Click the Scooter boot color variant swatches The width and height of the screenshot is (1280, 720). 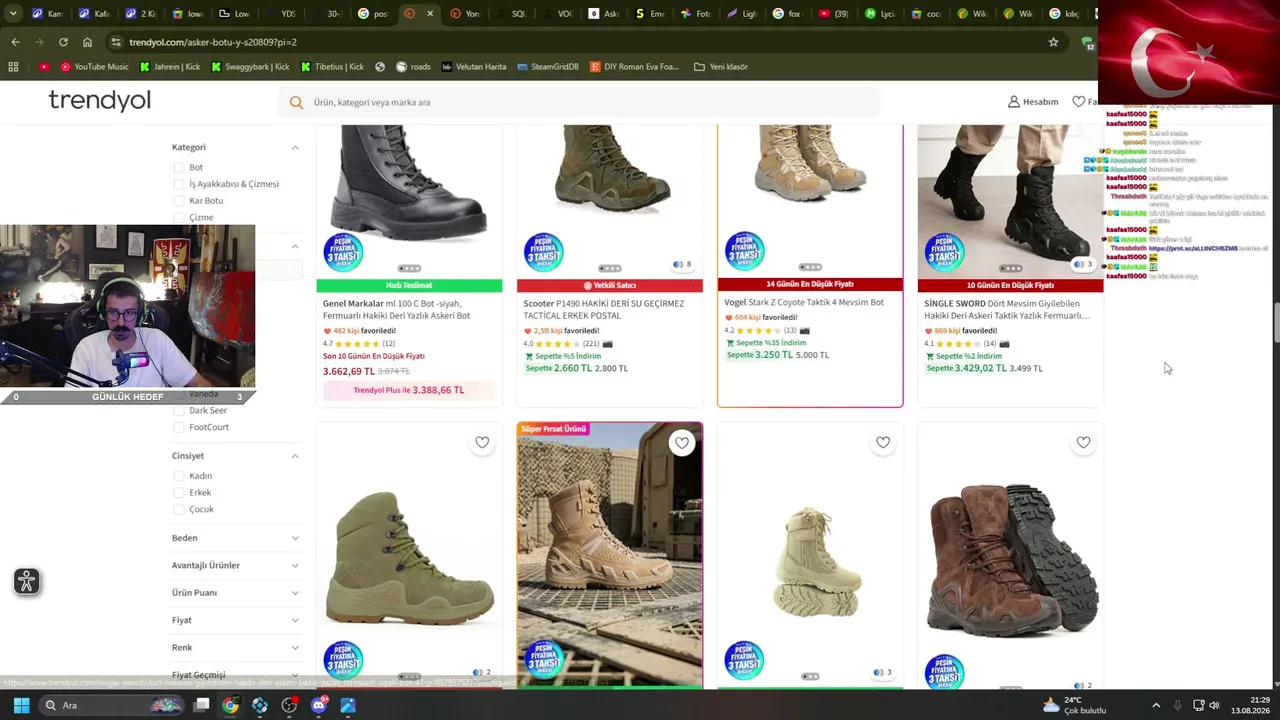click(x=682, y=264)
